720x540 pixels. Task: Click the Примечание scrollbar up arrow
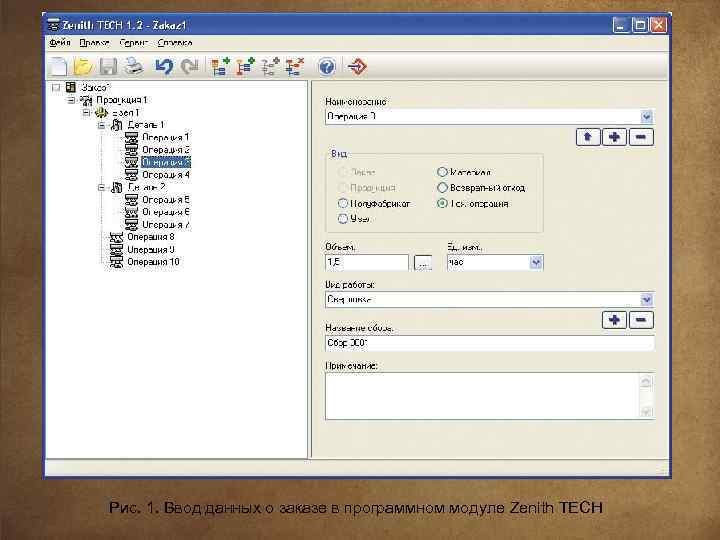click(646, 381)
